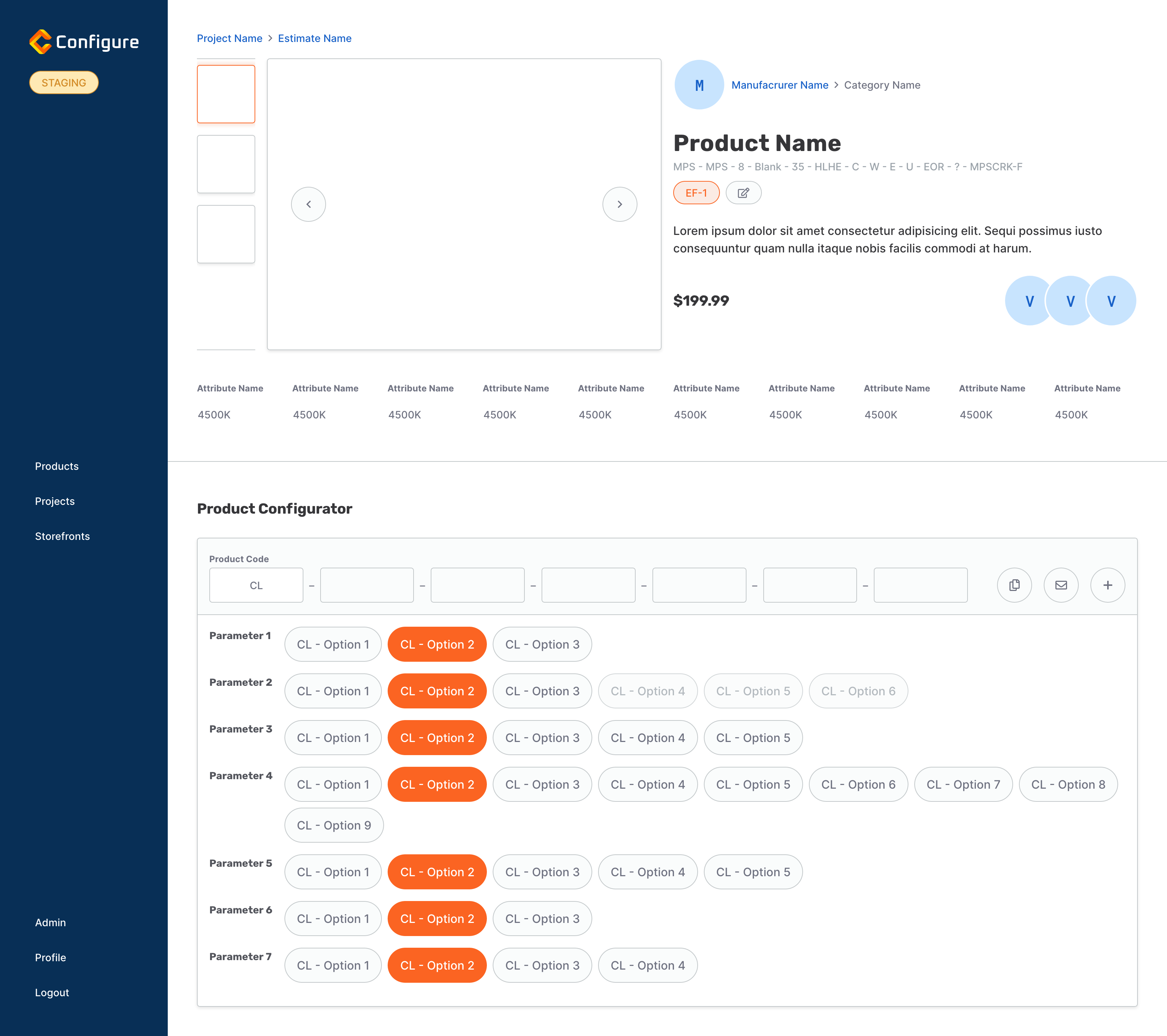This screenshot has width=1167, height=1036.
Task: Click the Product Configurator heading
Action: pos(275,509)
